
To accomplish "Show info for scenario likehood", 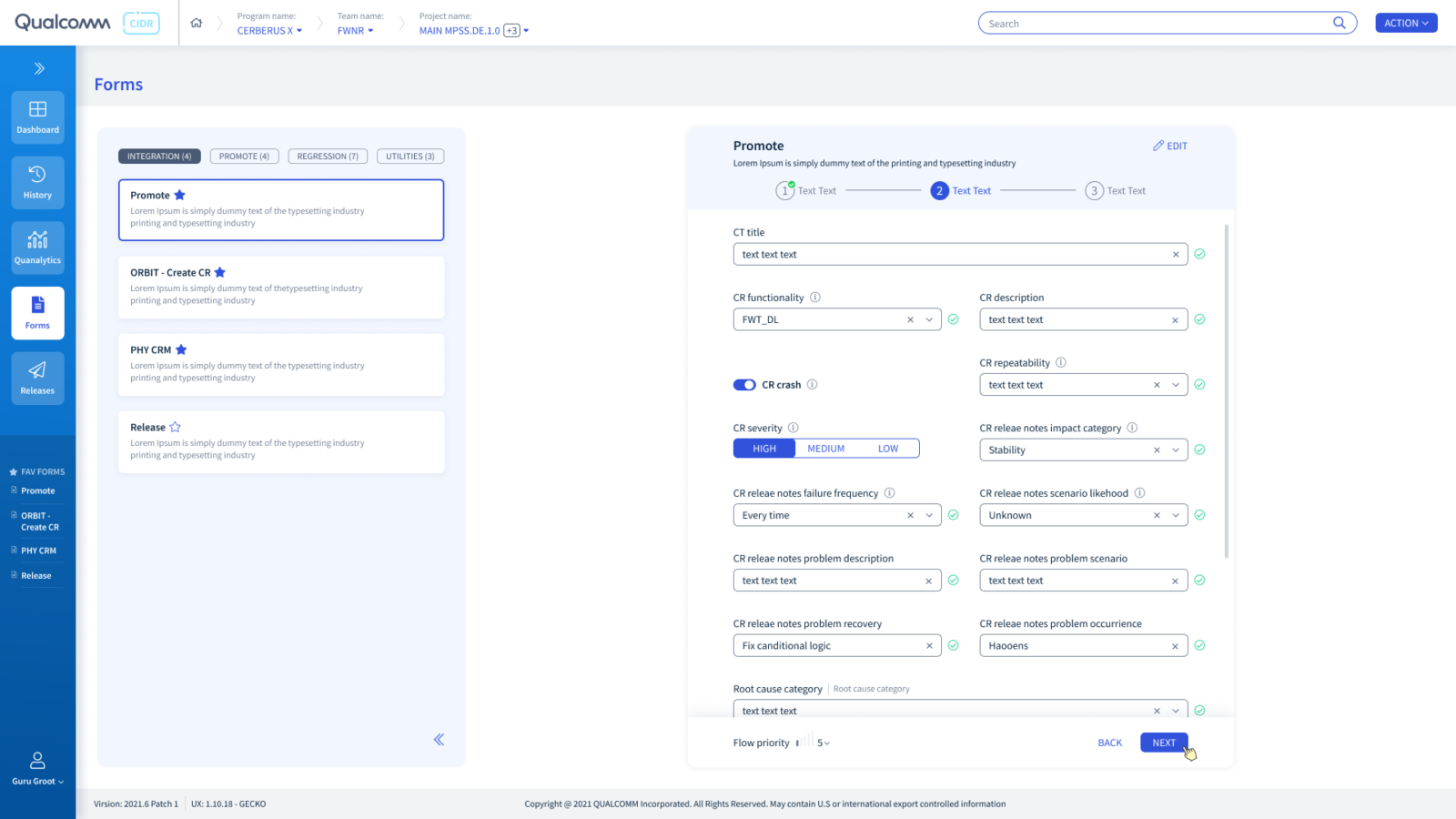I will (1139, 492).
